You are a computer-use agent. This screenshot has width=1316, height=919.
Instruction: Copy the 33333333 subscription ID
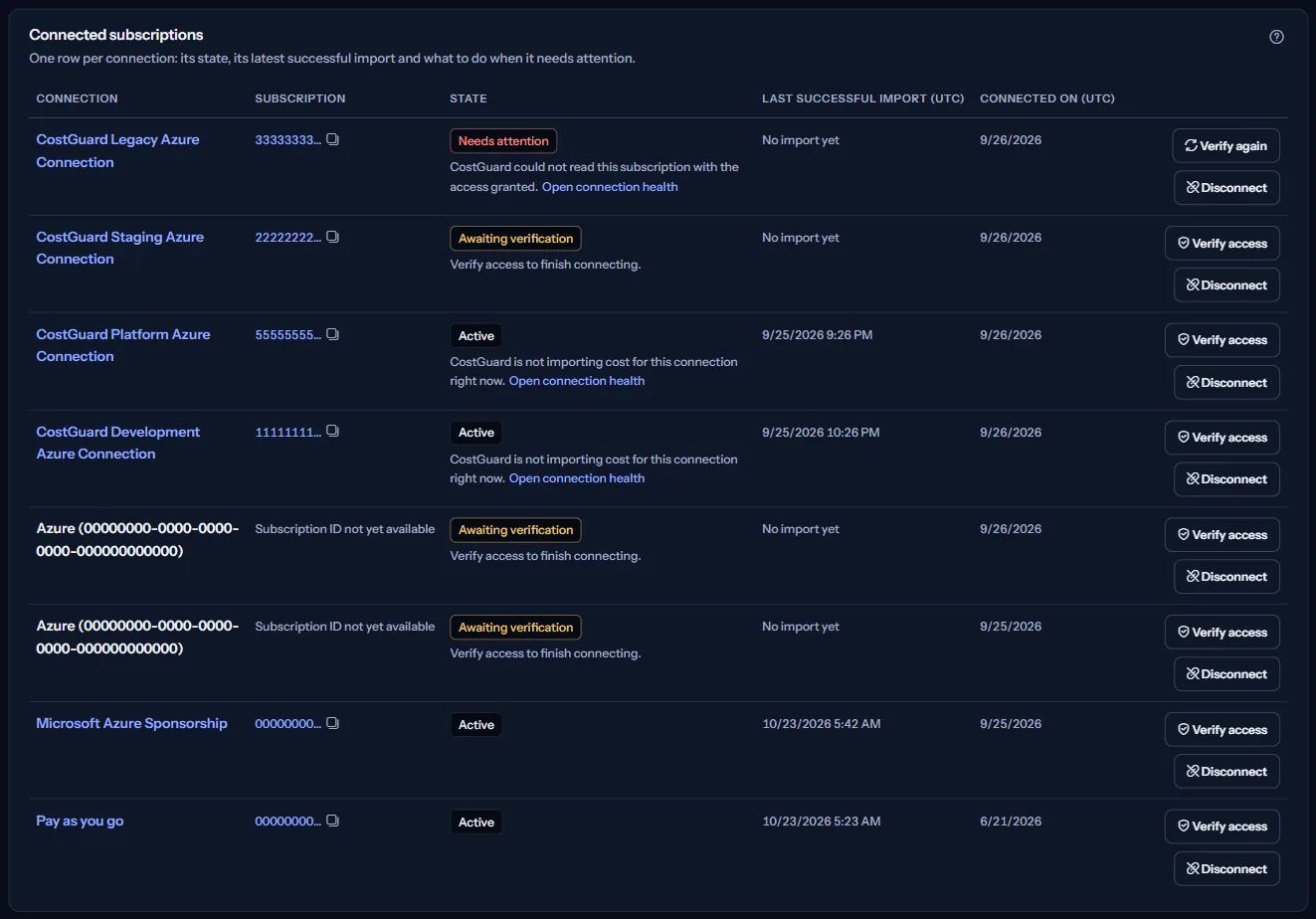pyautogui.click(x=332, y=139)
